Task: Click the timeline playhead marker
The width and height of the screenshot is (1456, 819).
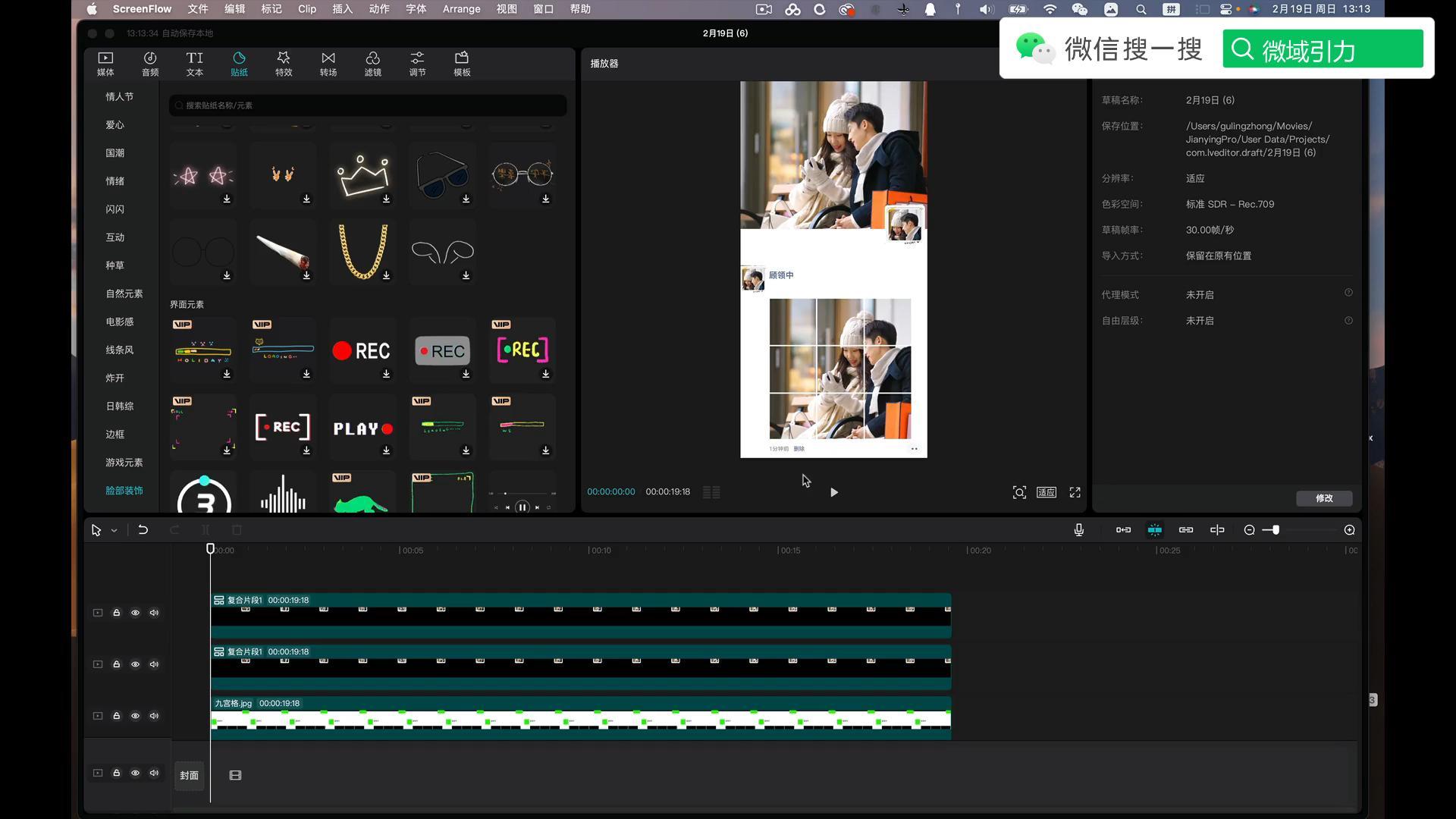Action: point(211,549)
